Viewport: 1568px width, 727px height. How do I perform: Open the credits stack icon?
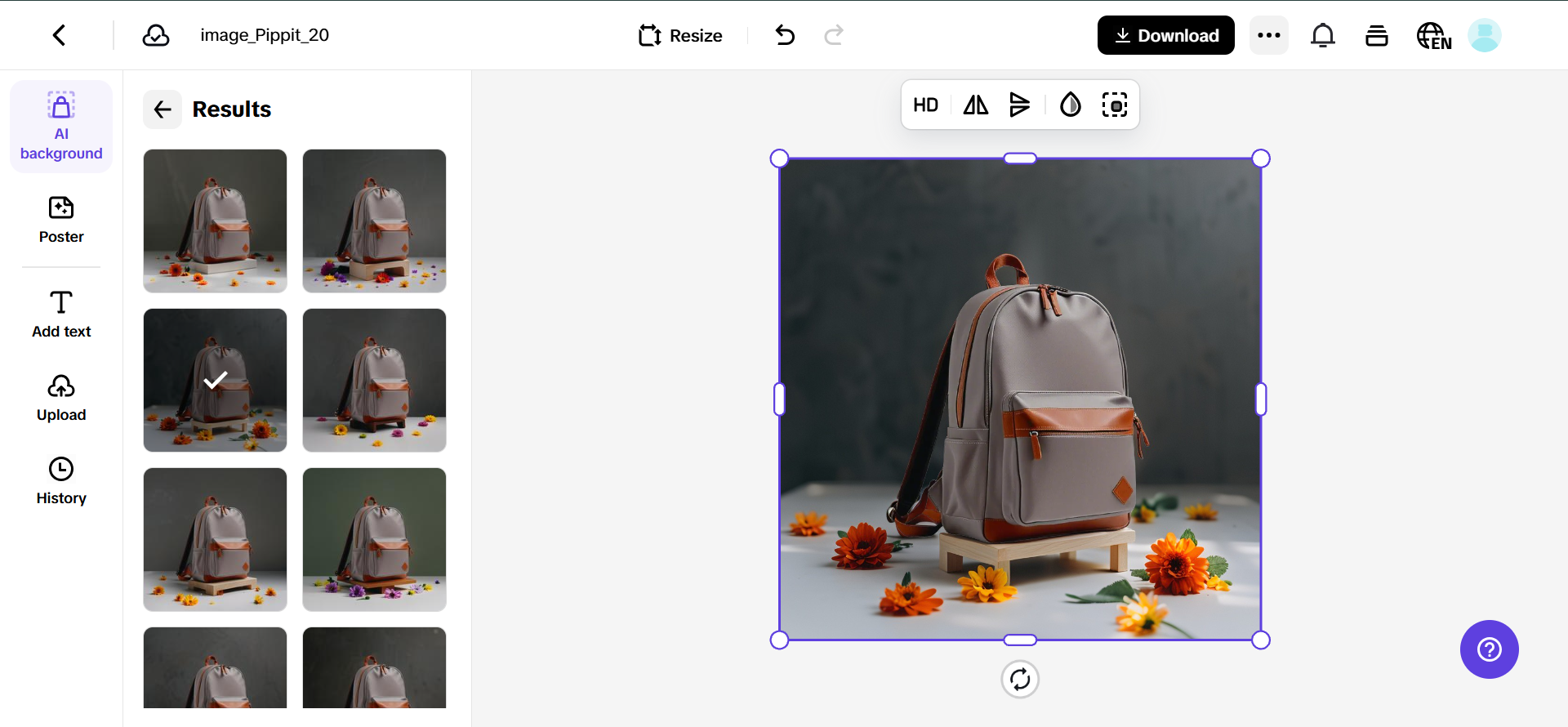coord(1377,35)
